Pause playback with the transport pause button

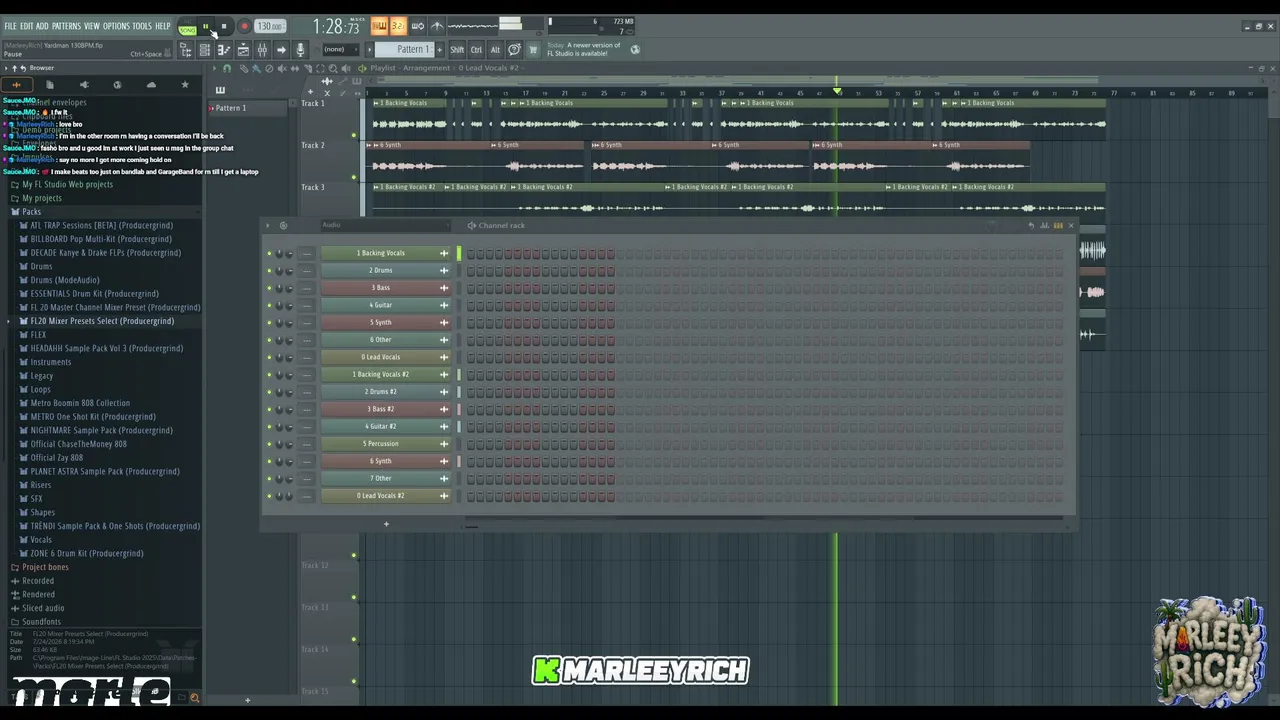pos(206,27)
